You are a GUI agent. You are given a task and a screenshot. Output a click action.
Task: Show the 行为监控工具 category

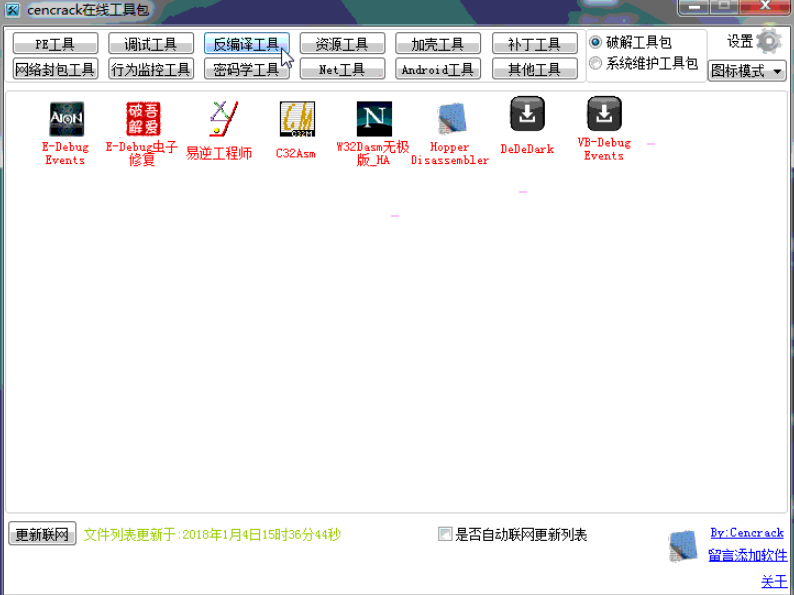(151, 69)
